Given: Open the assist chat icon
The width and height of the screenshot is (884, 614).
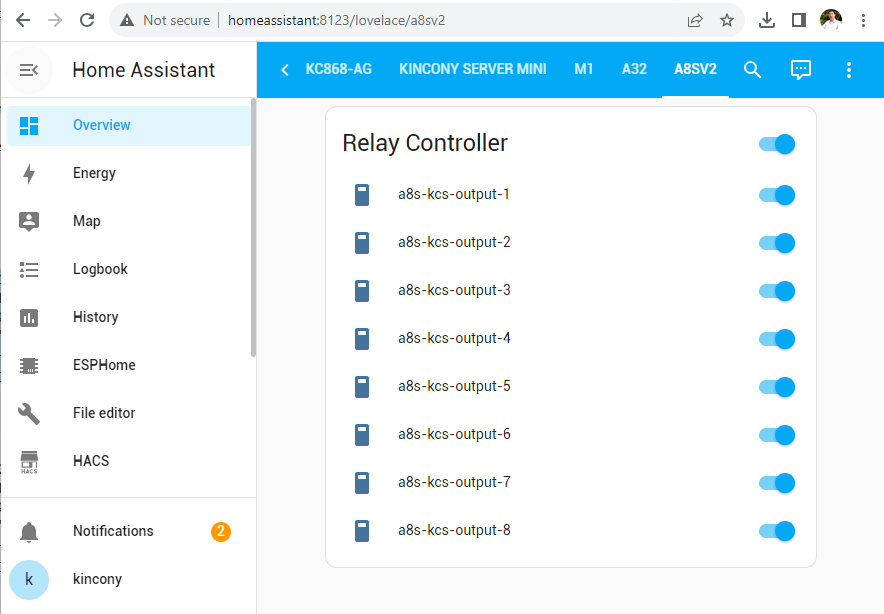Looking at the screenshot, I should pos(801,69).
